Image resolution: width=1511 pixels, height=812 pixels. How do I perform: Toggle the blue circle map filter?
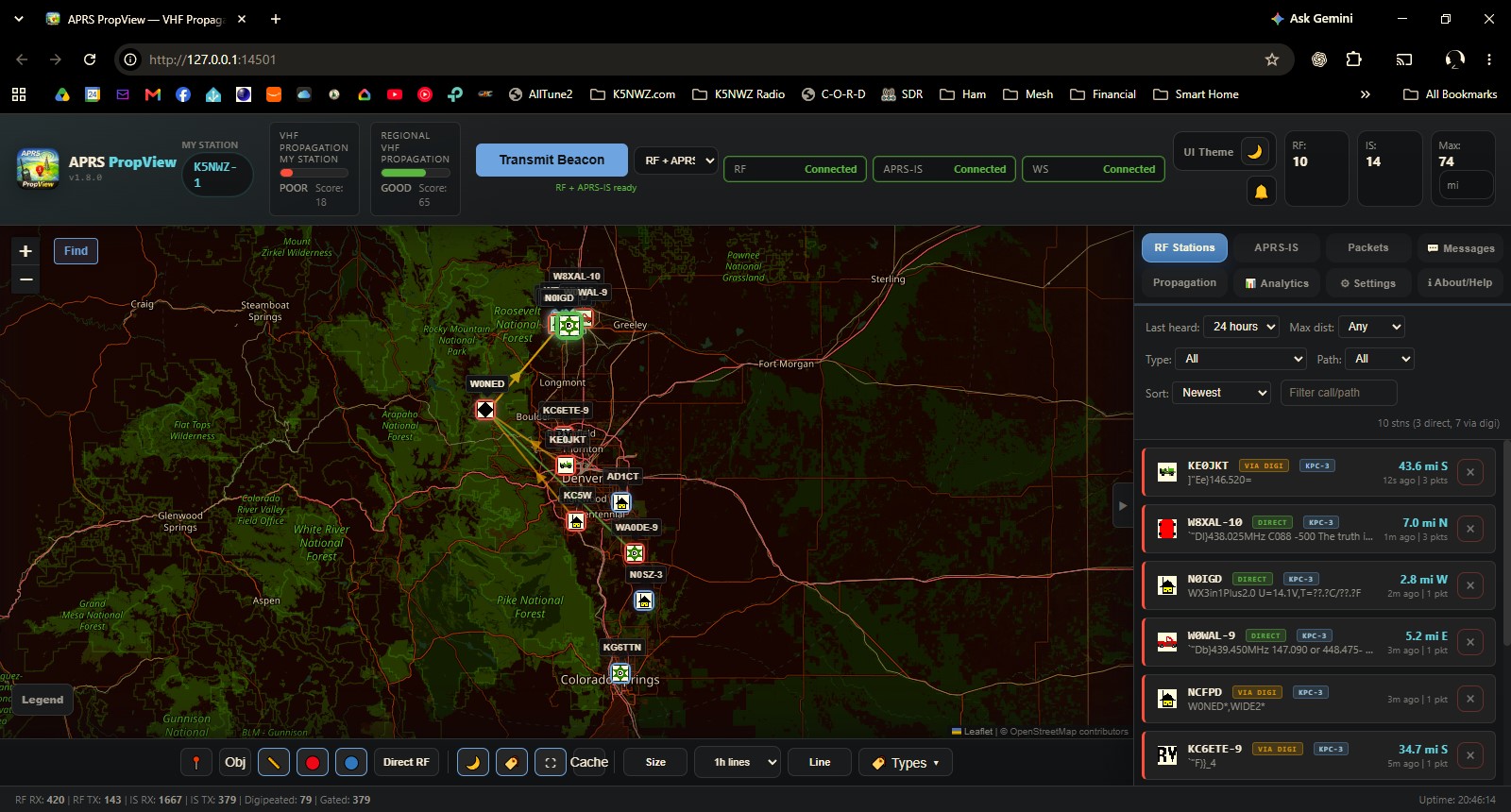pos(351,762)
